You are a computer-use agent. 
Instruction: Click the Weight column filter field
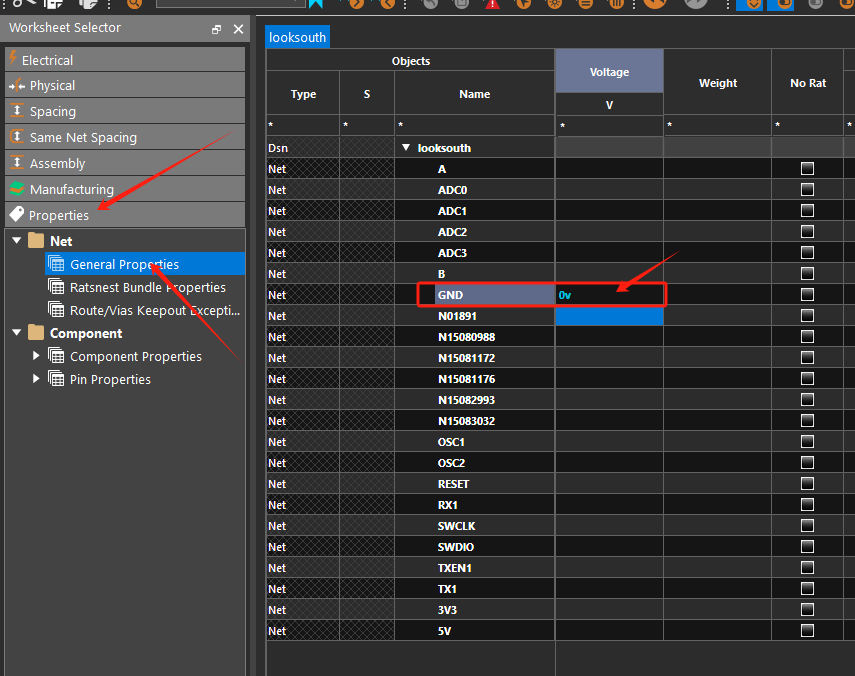tap(718, 125)
